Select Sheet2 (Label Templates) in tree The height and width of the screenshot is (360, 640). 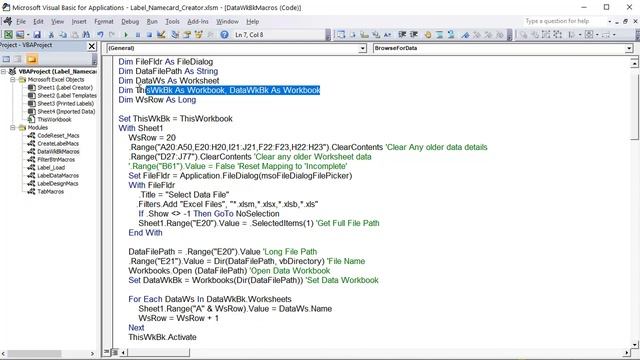click(67, 96)
